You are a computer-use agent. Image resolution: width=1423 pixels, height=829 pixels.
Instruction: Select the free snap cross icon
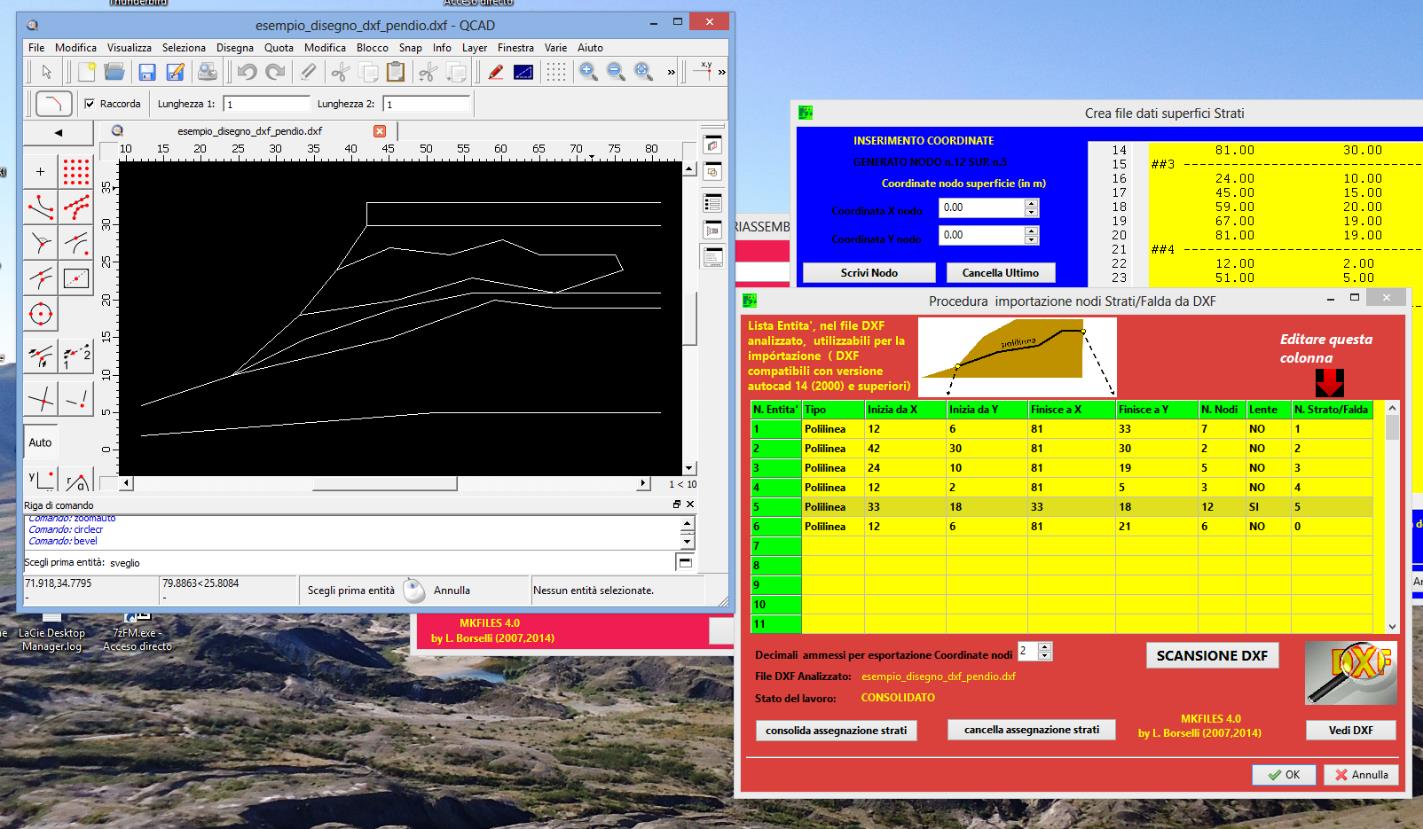pos(41,171)
